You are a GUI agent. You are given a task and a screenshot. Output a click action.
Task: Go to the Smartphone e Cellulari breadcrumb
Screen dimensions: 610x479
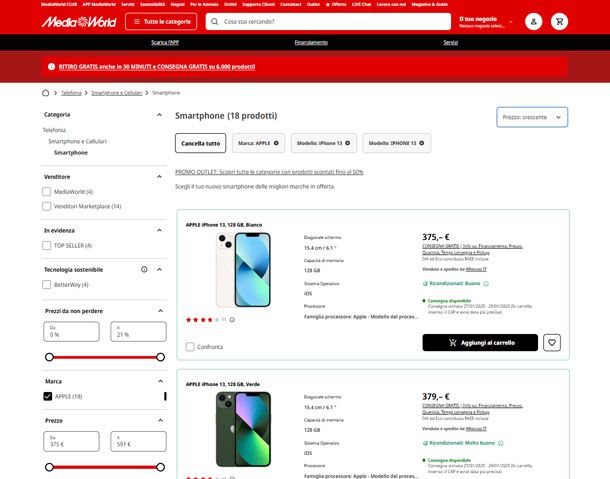(x=117, y=93)
